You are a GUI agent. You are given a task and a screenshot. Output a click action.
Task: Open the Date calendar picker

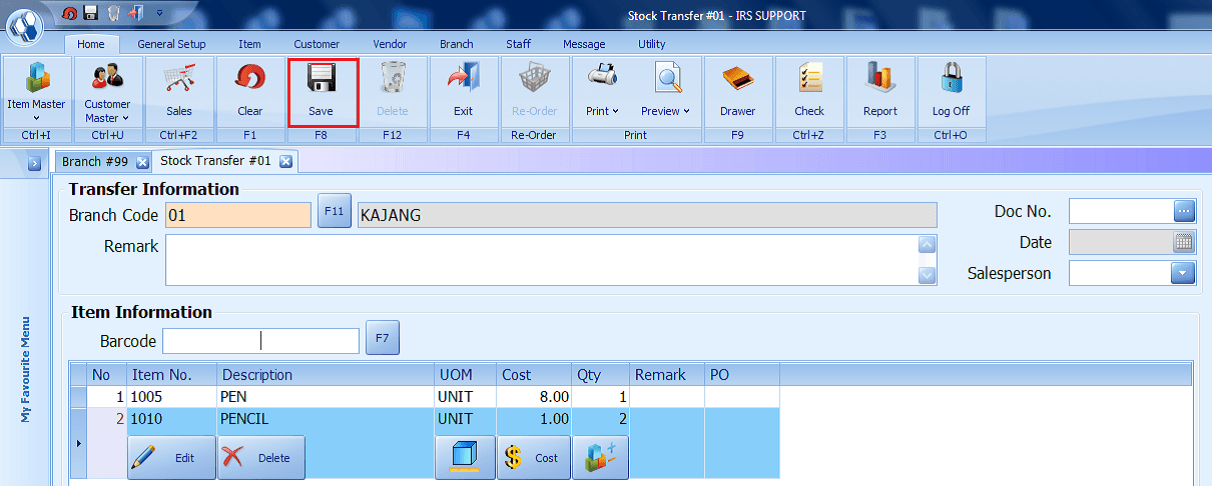(1184, 241)
